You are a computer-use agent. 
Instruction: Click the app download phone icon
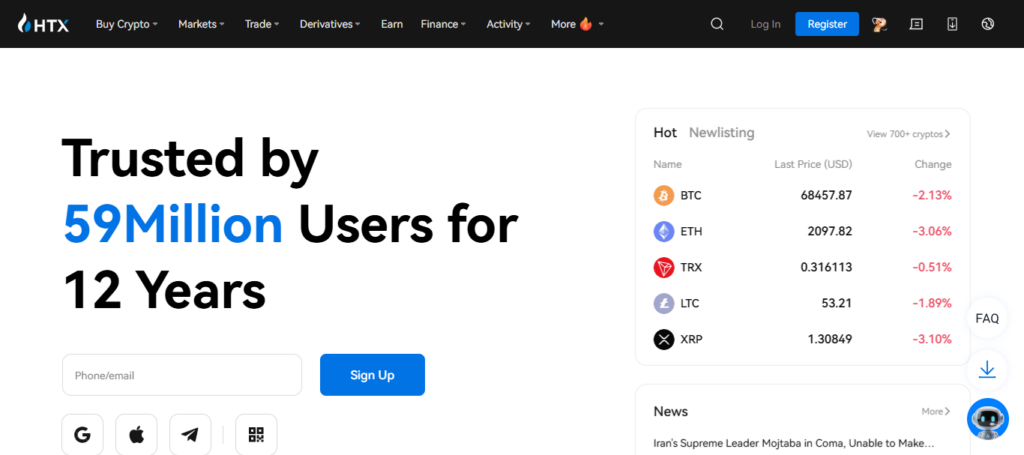tap(952, 24)
